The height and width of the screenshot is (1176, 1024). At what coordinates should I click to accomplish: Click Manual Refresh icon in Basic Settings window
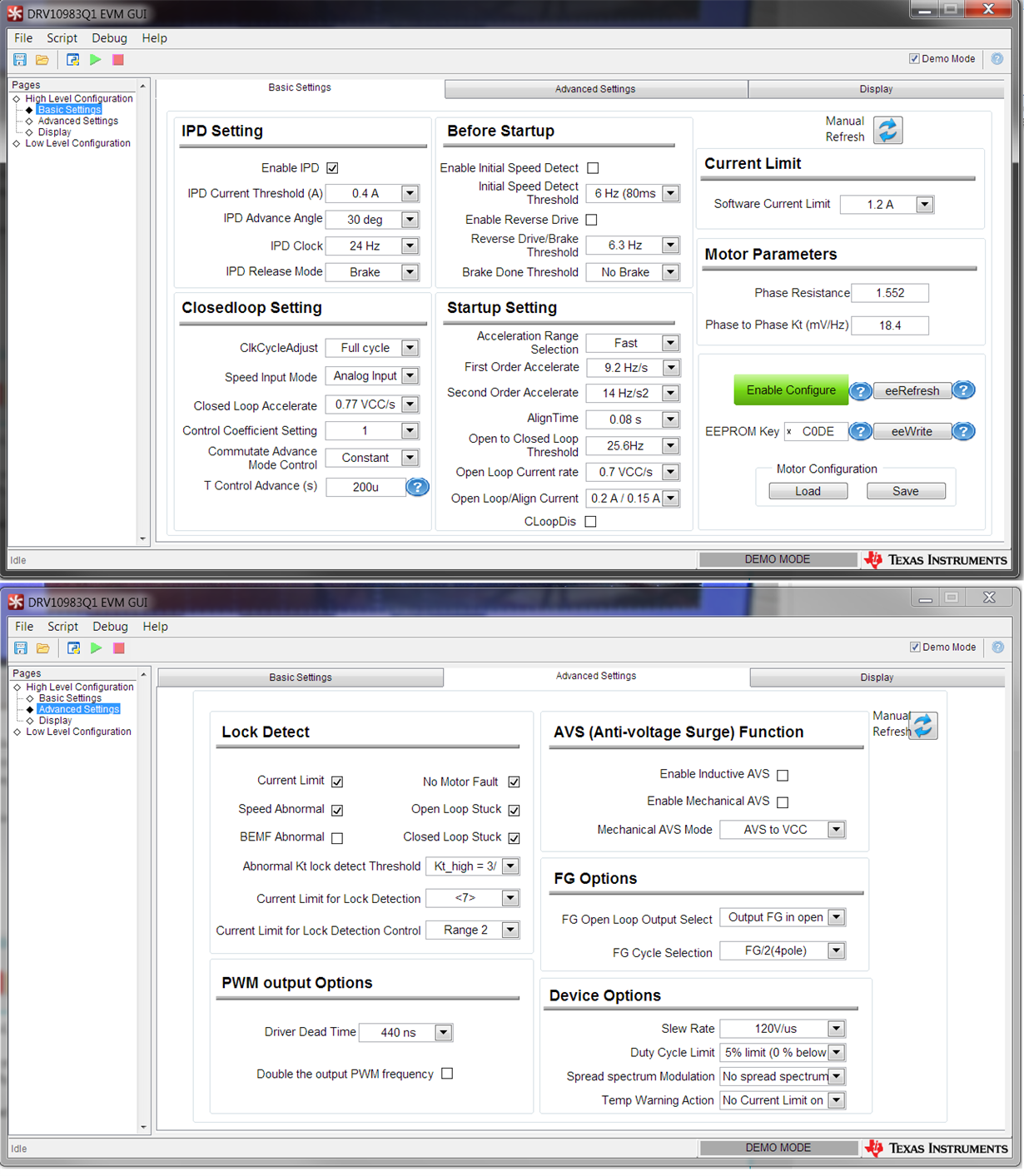pos(888,130)
